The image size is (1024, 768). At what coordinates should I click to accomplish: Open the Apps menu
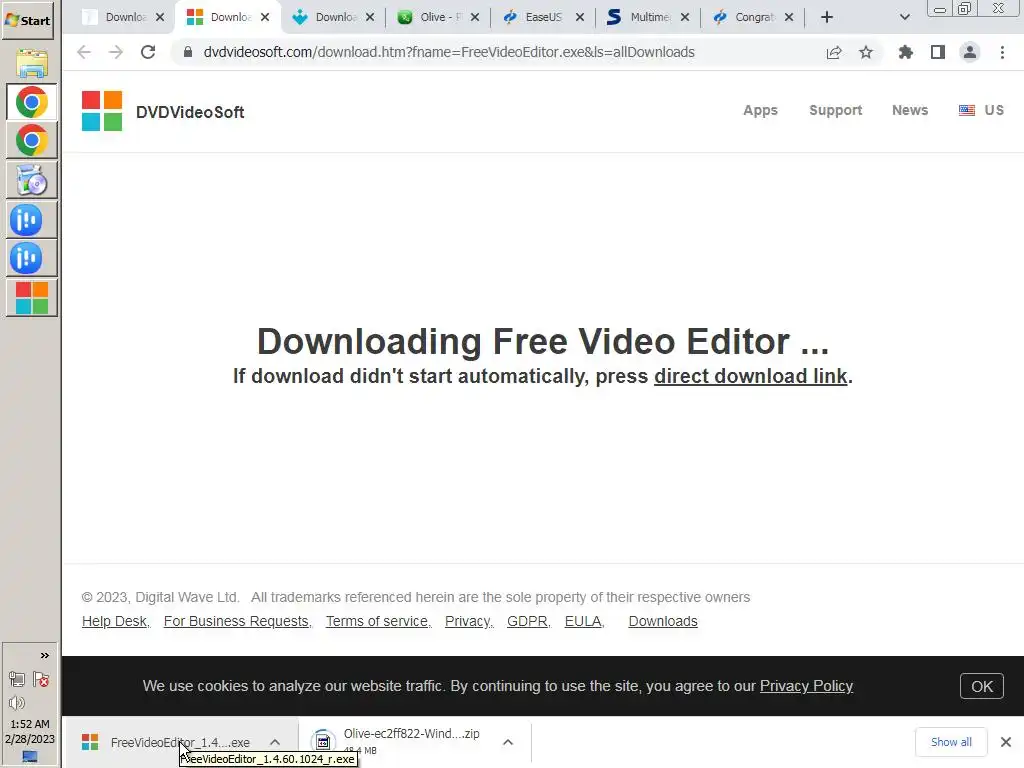pos(760,110)
